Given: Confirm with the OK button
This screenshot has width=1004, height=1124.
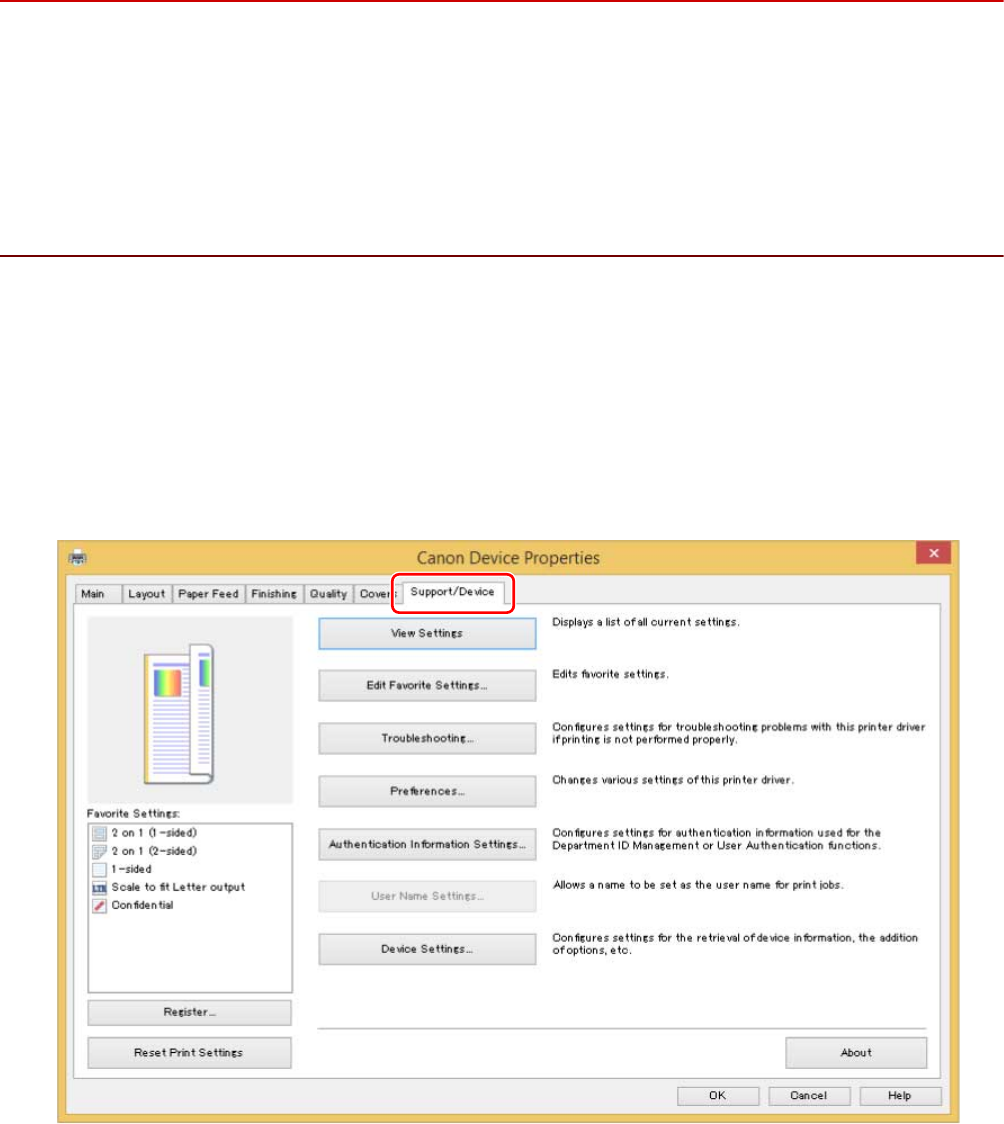Looking at the screenshot, I should pos(717,1095).
